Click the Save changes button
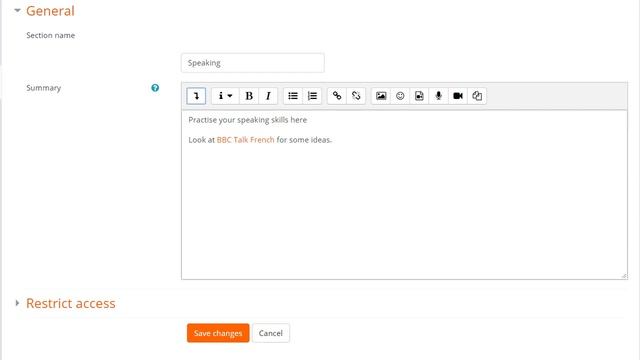The width and height of the screenshot is (640, 360). (218, 333)
